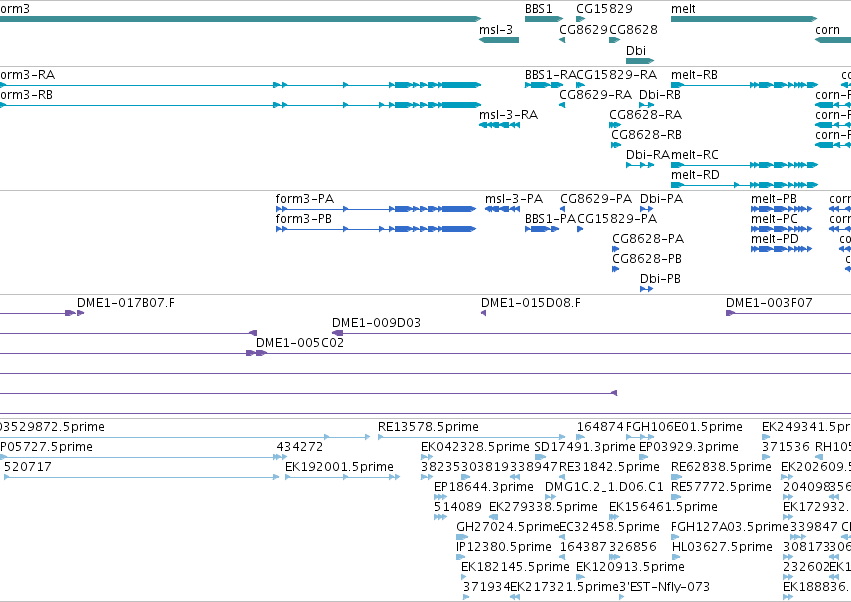
Task: Click the EK279338.5prime EST label
Action: point(543,508)
